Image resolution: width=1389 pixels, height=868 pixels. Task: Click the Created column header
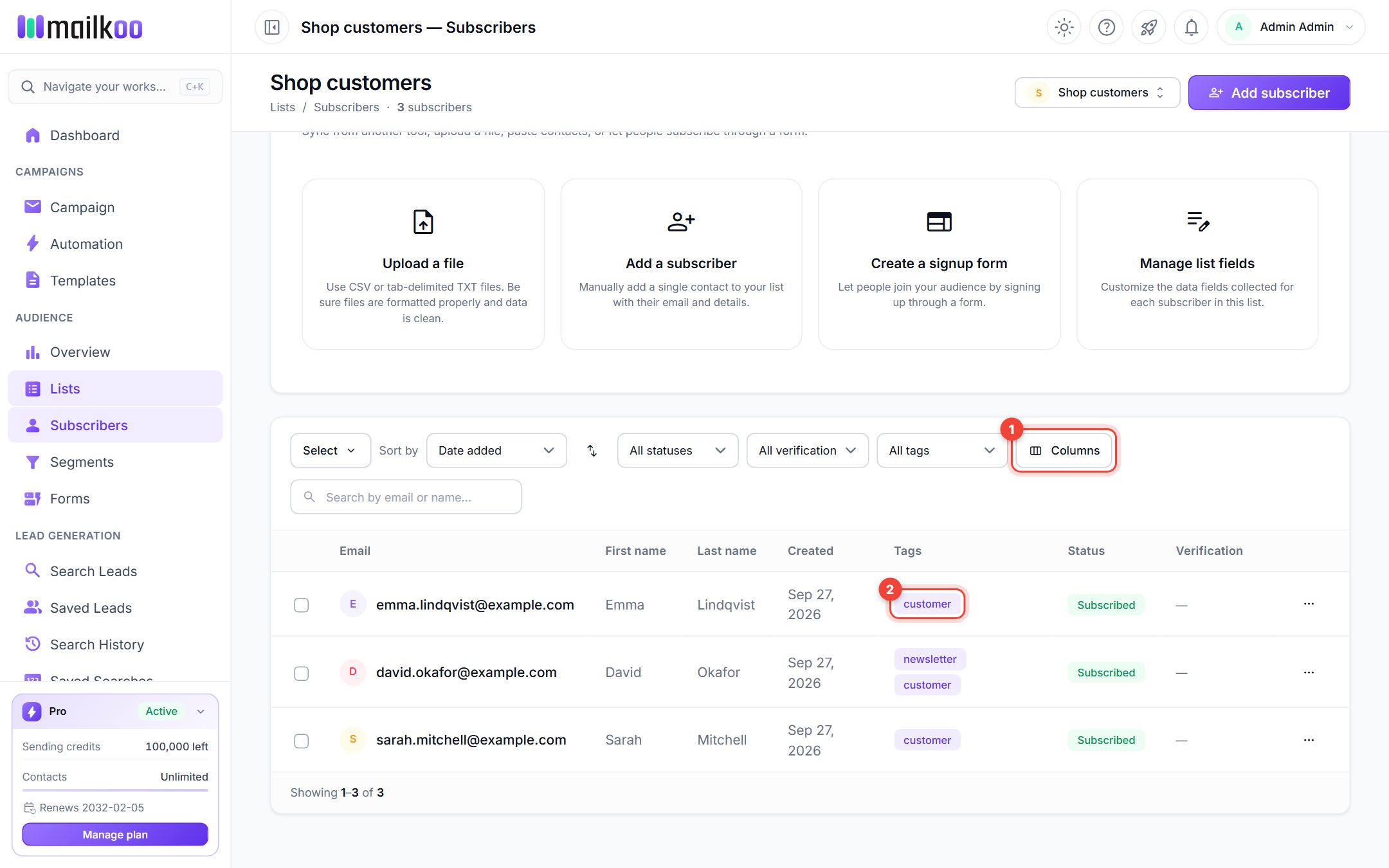pos(810,551)
